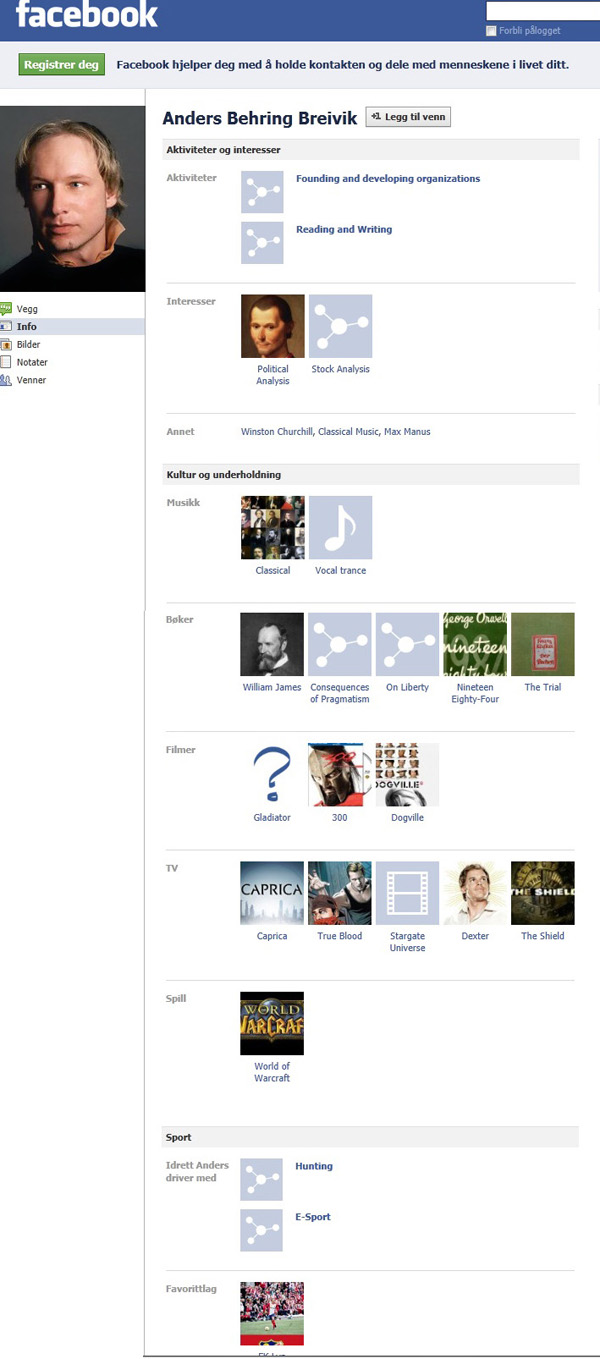The height and width of the screenshot is (1359, 600).
Task: Click the Classical music thumbnail
Action: (272, 527)
